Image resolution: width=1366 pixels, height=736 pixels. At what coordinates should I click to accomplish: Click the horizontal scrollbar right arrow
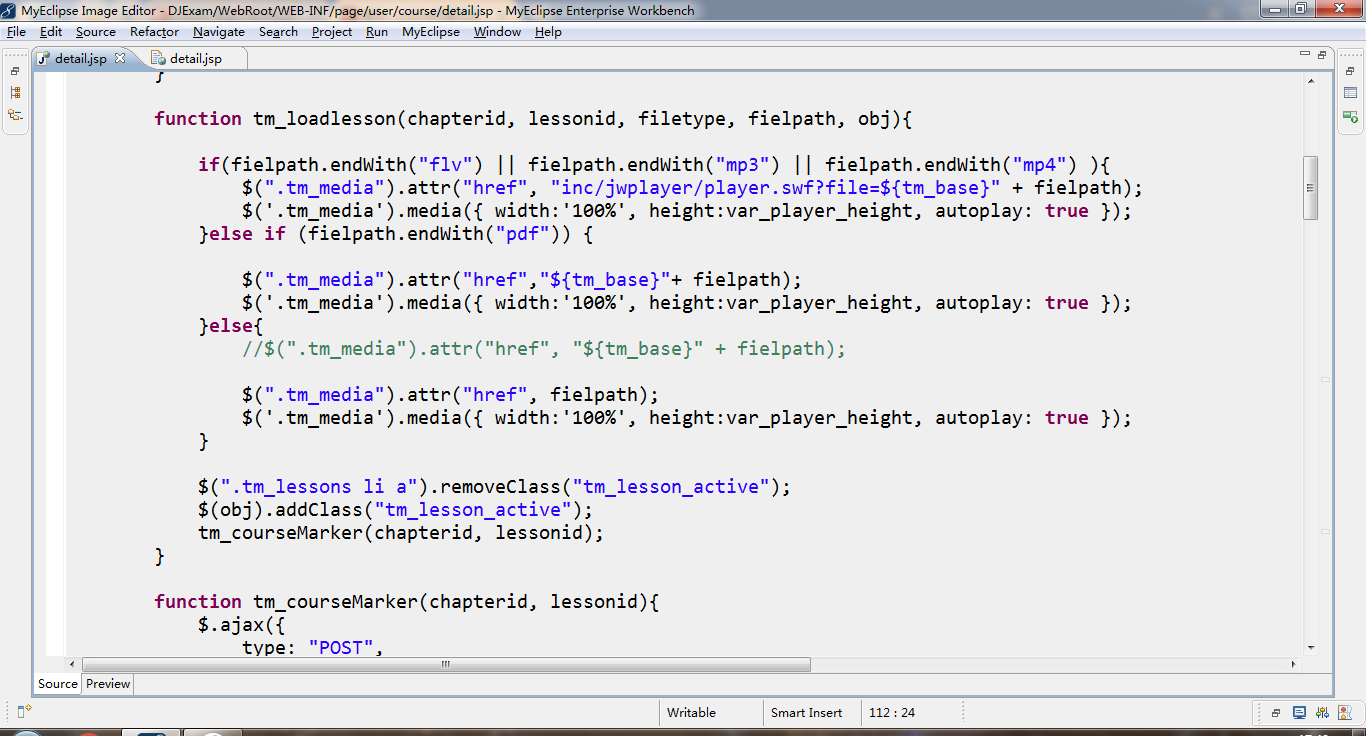click(x=1293, y=664)
